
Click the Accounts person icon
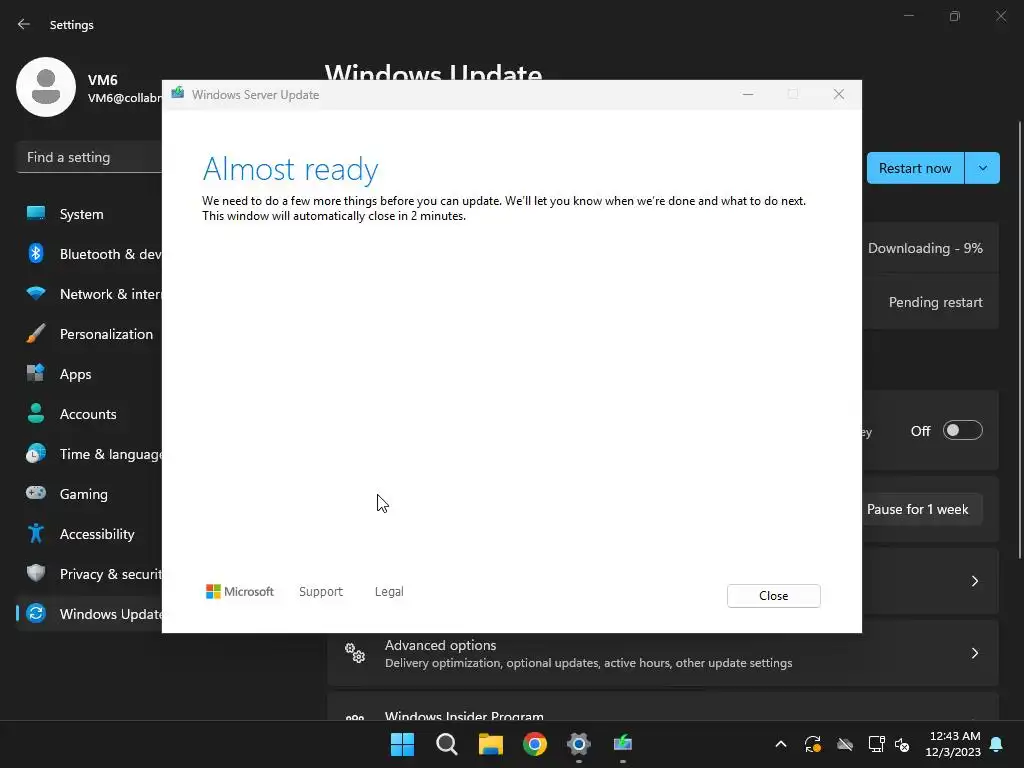pos(36,413)
